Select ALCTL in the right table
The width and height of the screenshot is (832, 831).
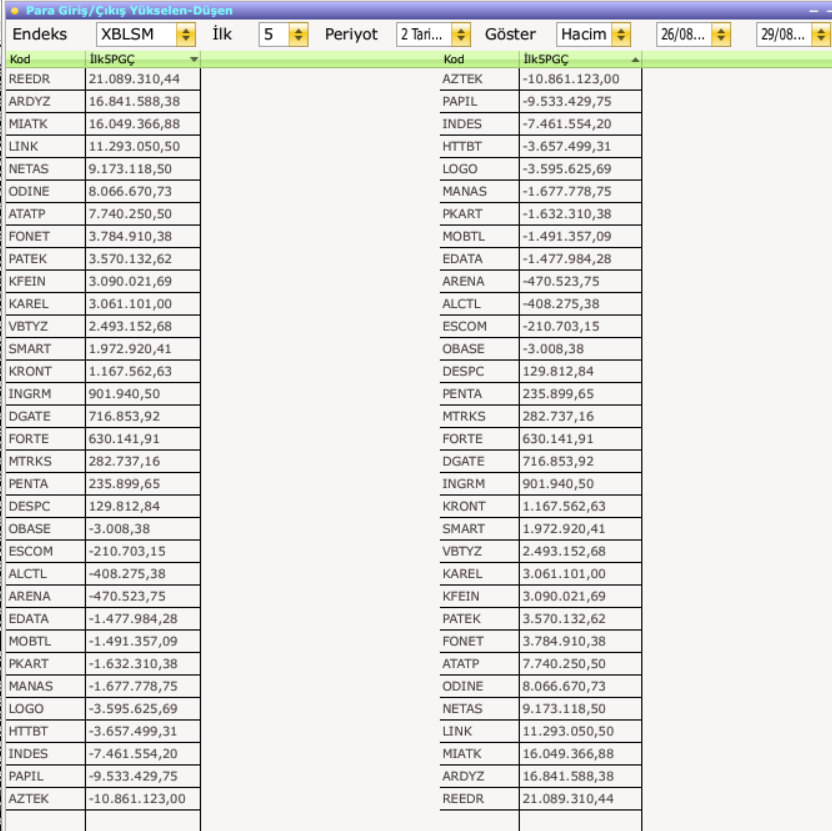462,304
